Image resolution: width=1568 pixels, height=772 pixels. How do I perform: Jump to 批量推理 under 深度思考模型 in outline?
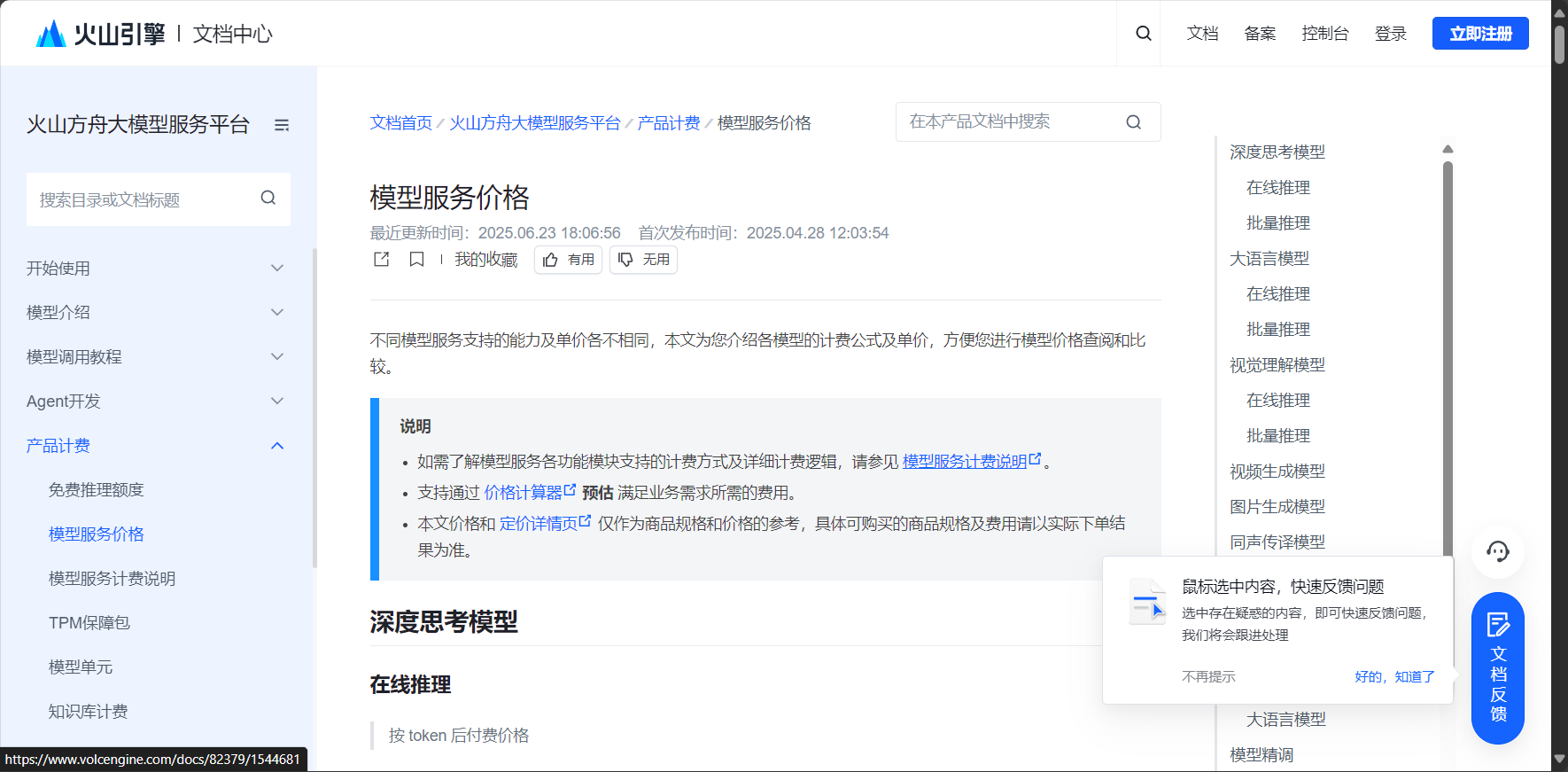pyautogui.click(x=1277, y=222)
